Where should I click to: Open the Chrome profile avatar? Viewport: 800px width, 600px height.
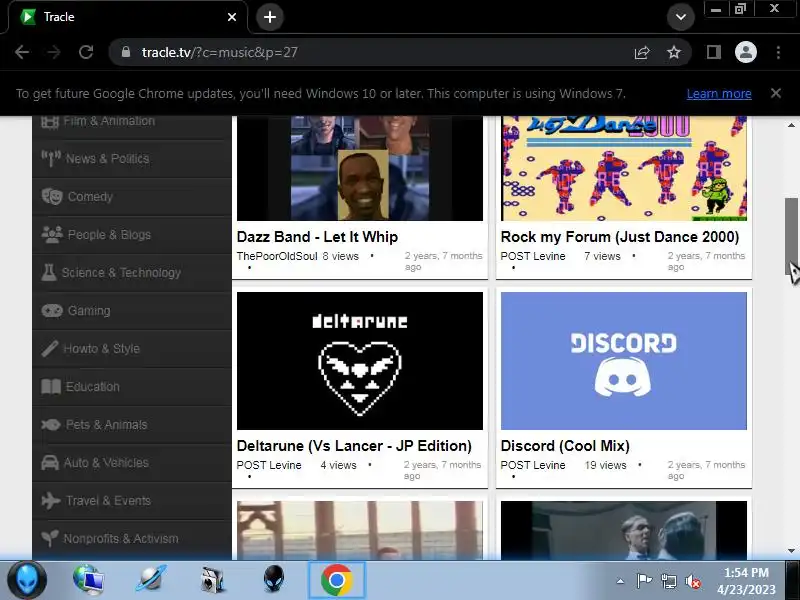(745, 52)
